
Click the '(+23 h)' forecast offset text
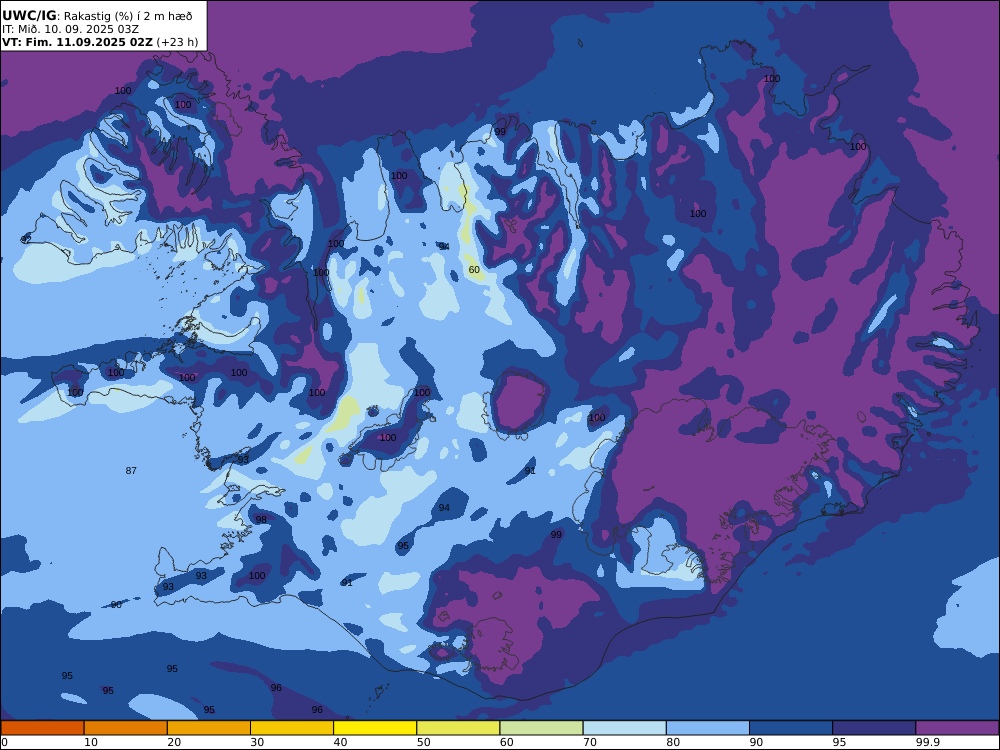point(177,42)
